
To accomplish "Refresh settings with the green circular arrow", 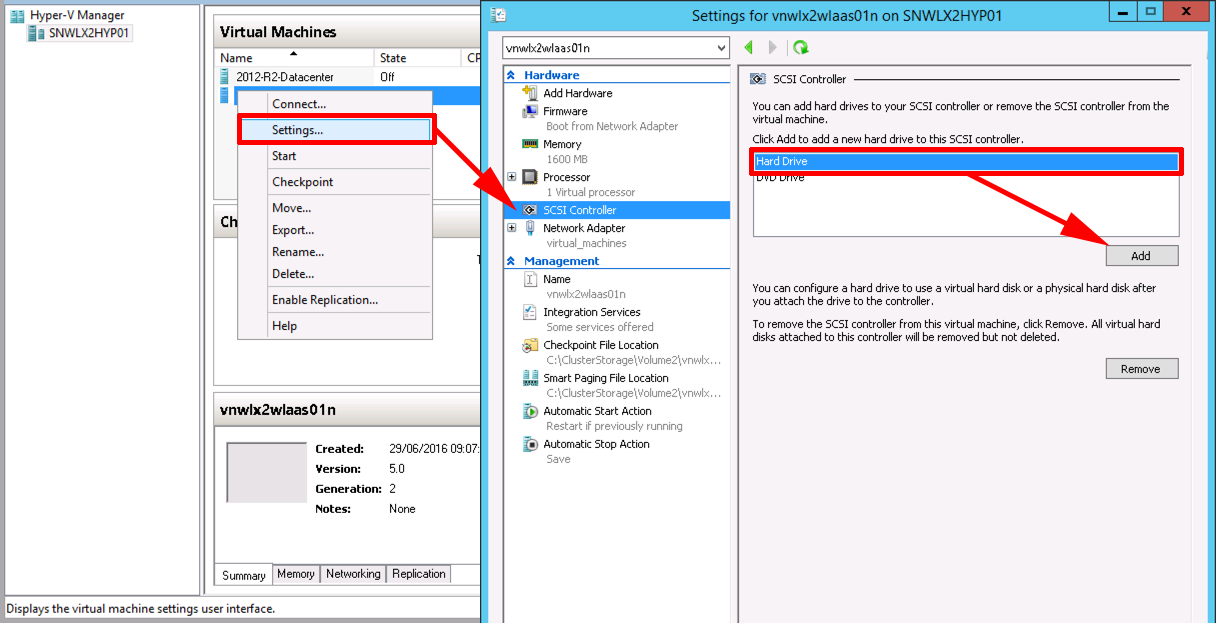I will [800, 47].
